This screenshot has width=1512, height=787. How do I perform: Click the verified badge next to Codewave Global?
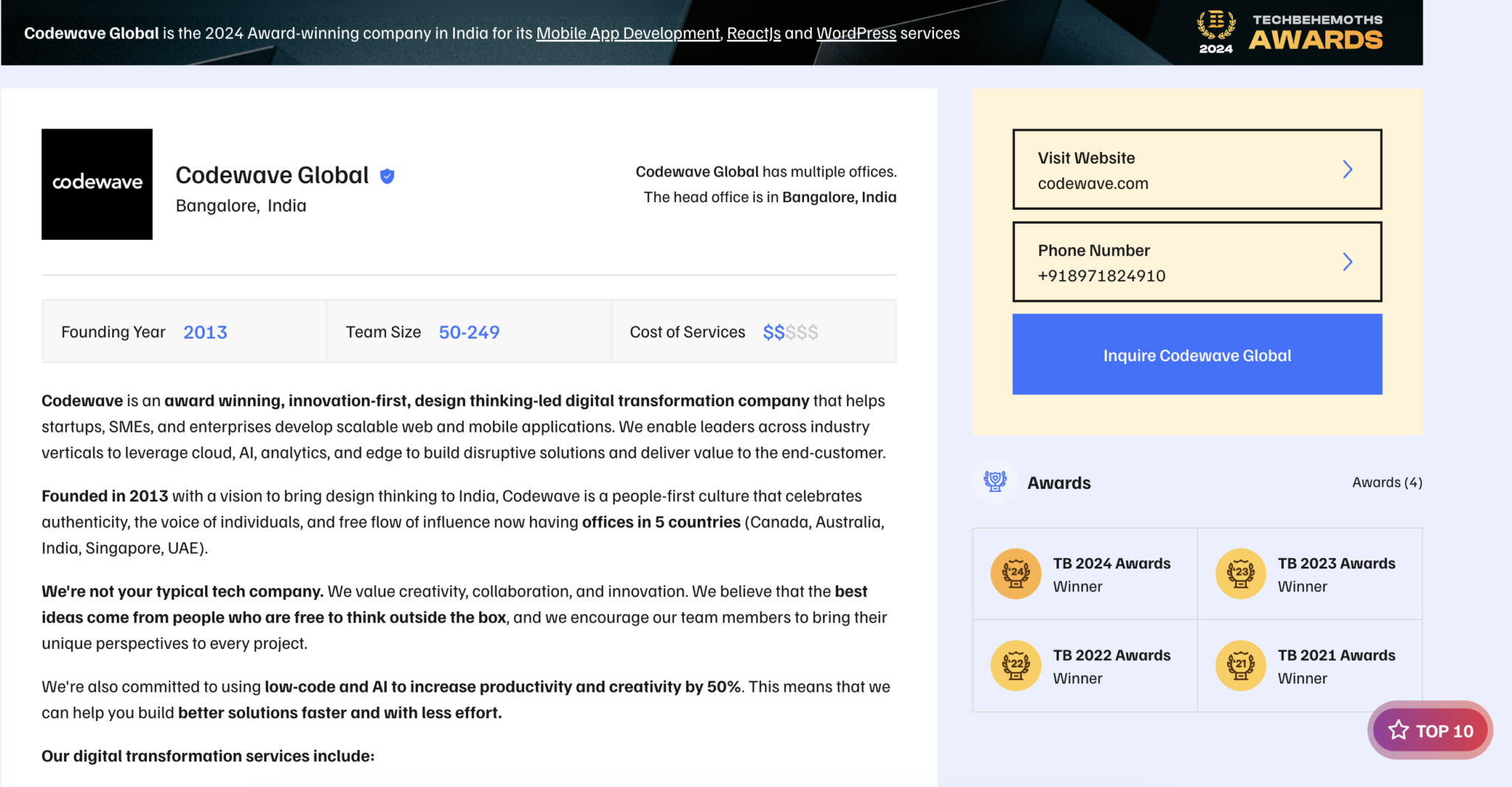point(387,175)
